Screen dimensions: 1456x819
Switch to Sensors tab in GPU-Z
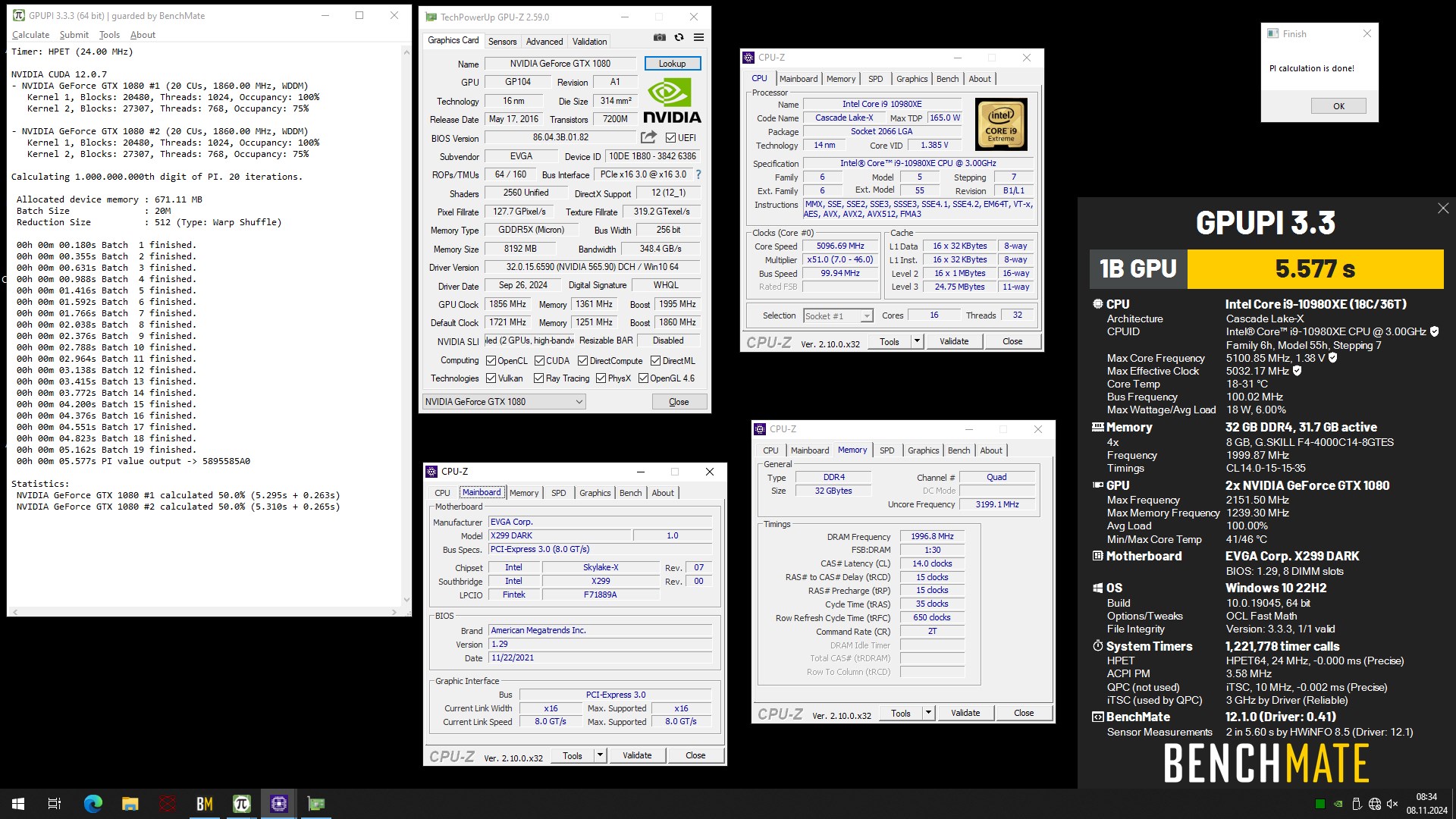point(502,42)
